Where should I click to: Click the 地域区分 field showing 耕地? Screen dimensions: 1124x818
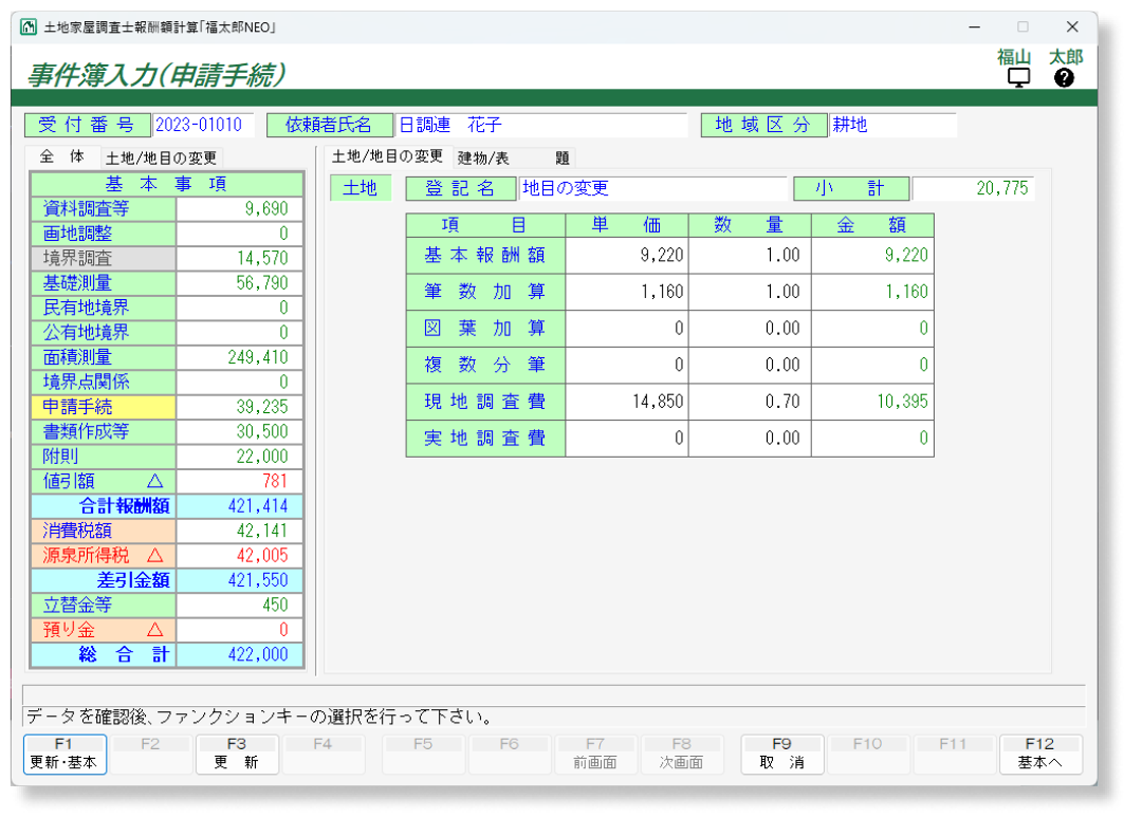pos(892,125)
